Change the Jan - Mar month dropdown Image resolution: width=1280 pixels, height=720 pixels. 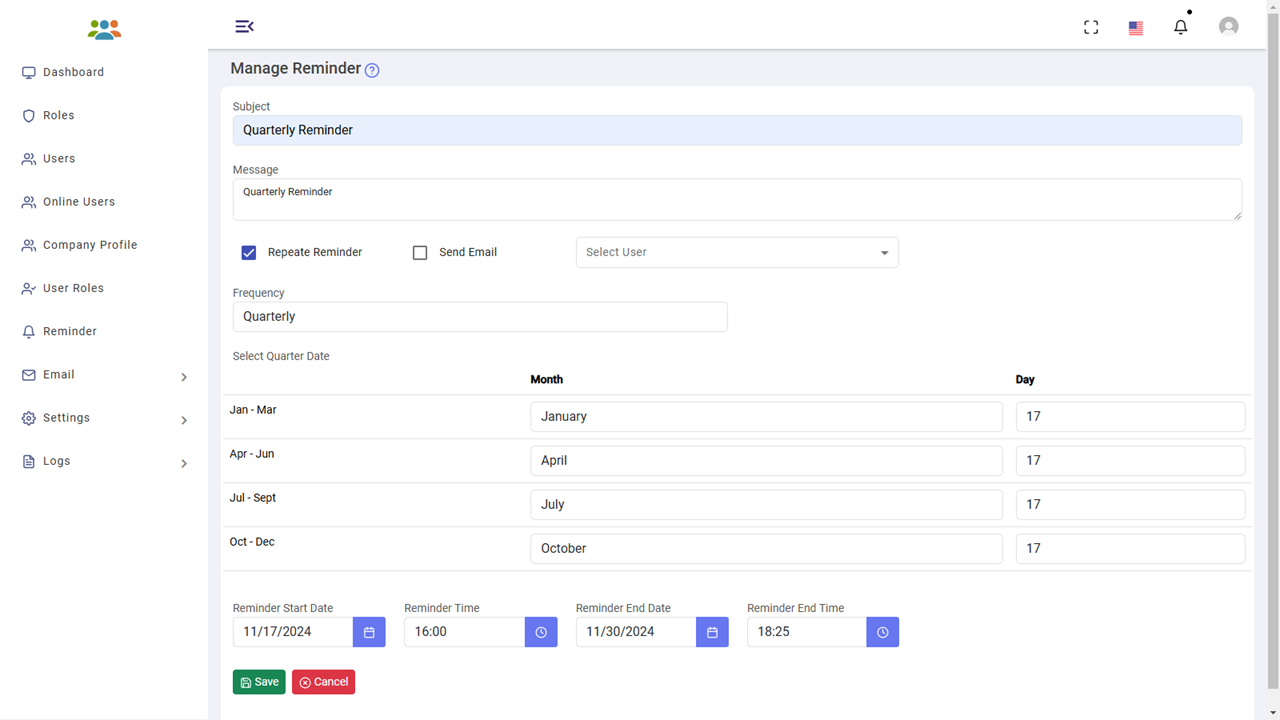[x=766, y=417]
